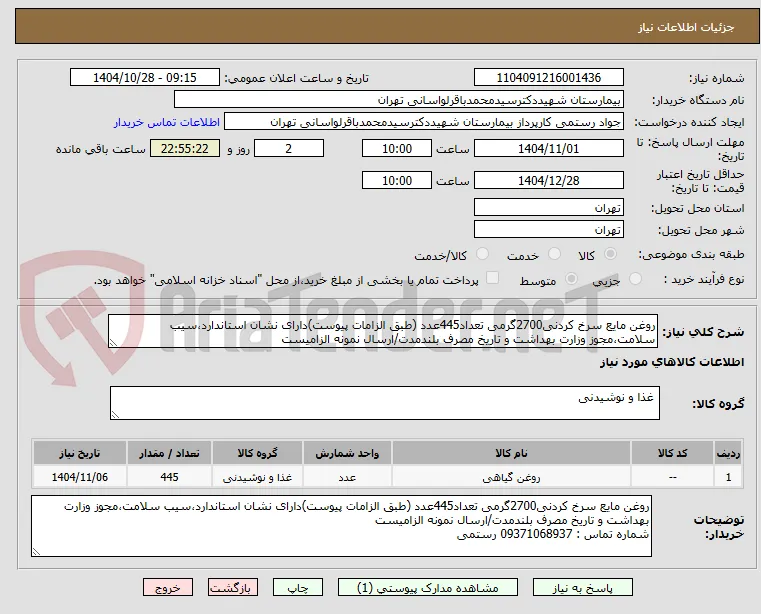
Task: Click the شهر محل تحویل field
Action: tap(548, 229)
